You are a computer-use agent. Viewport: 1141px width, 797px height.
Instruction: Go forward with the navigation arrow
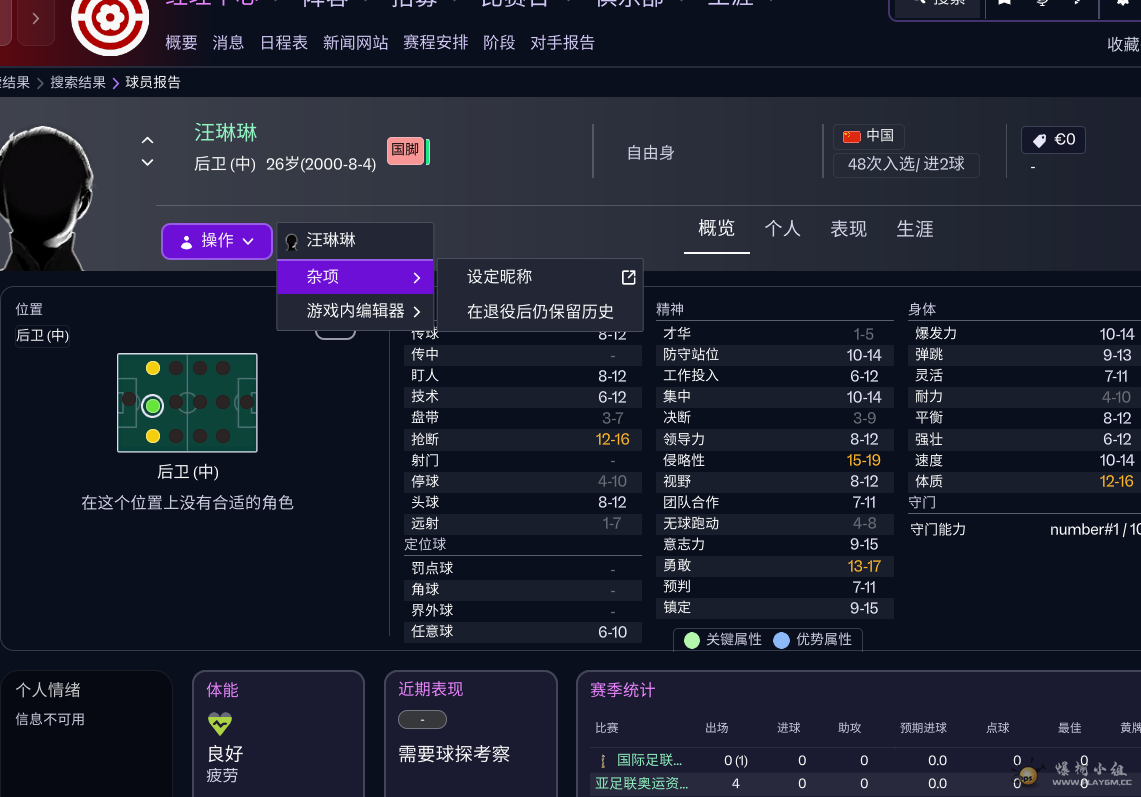click(x=36, y=19)
